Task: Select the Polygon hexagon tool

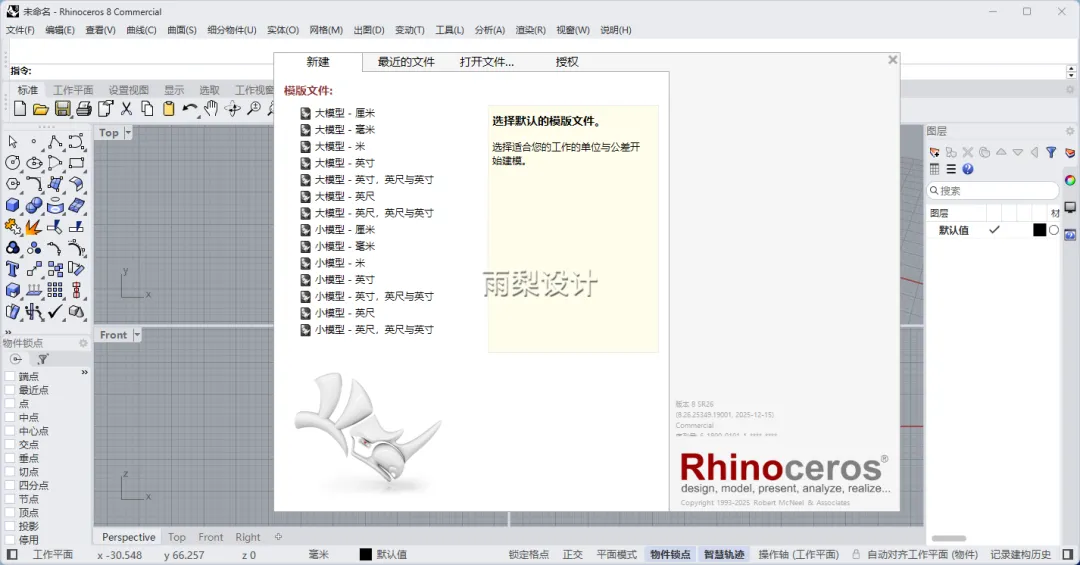Action: click(12, 184)
